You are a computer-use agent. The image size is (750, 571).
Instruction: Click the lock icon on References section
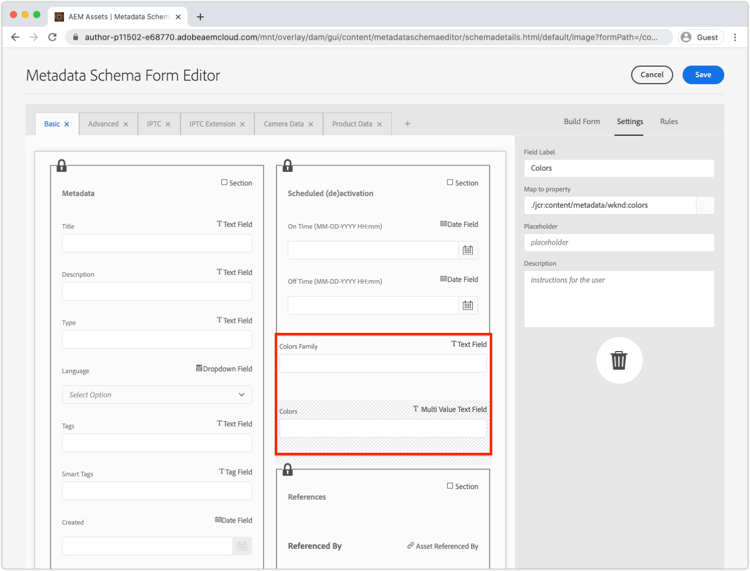pos(287,470)
